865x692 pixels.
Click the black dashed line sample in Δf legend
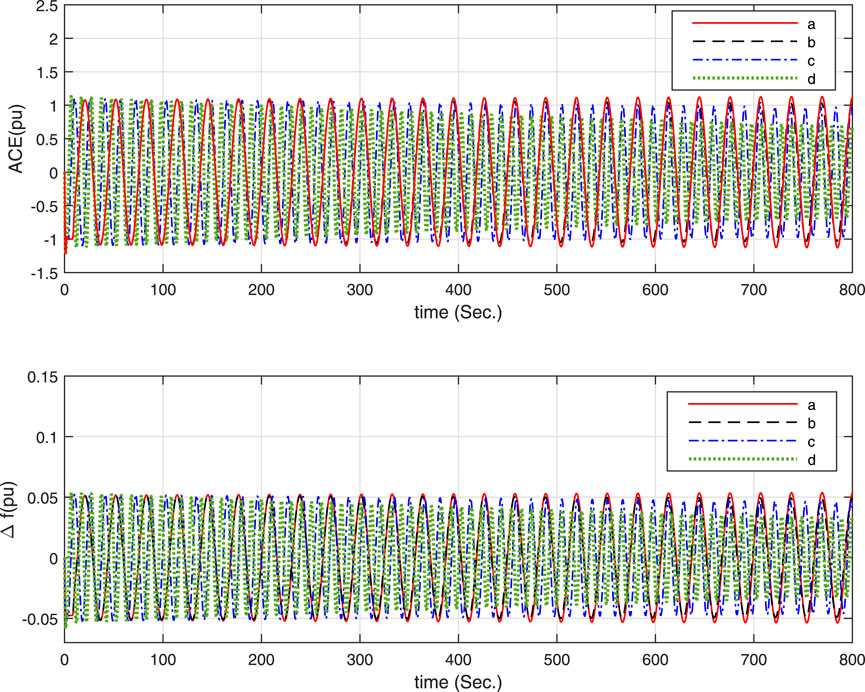tap(743, 423)
